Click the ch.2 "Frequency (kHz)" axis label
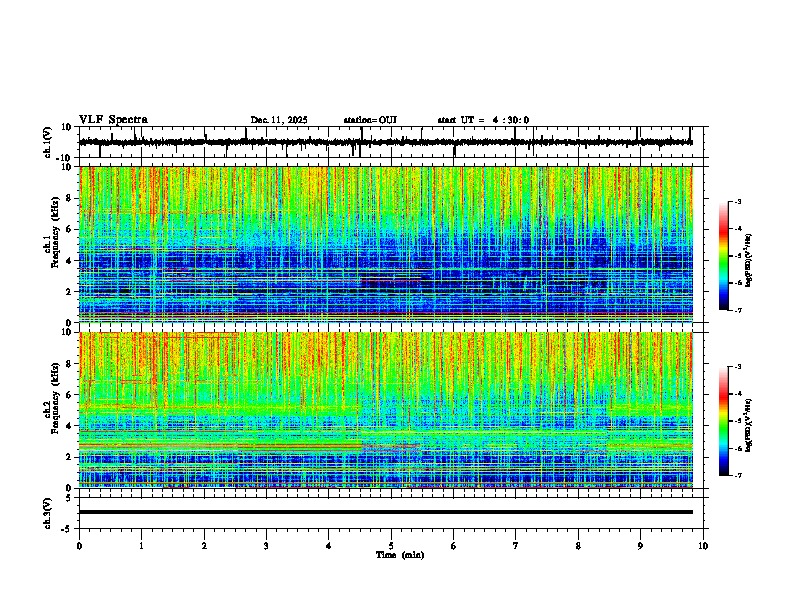792x612 pixels. [x=55, y=398]
